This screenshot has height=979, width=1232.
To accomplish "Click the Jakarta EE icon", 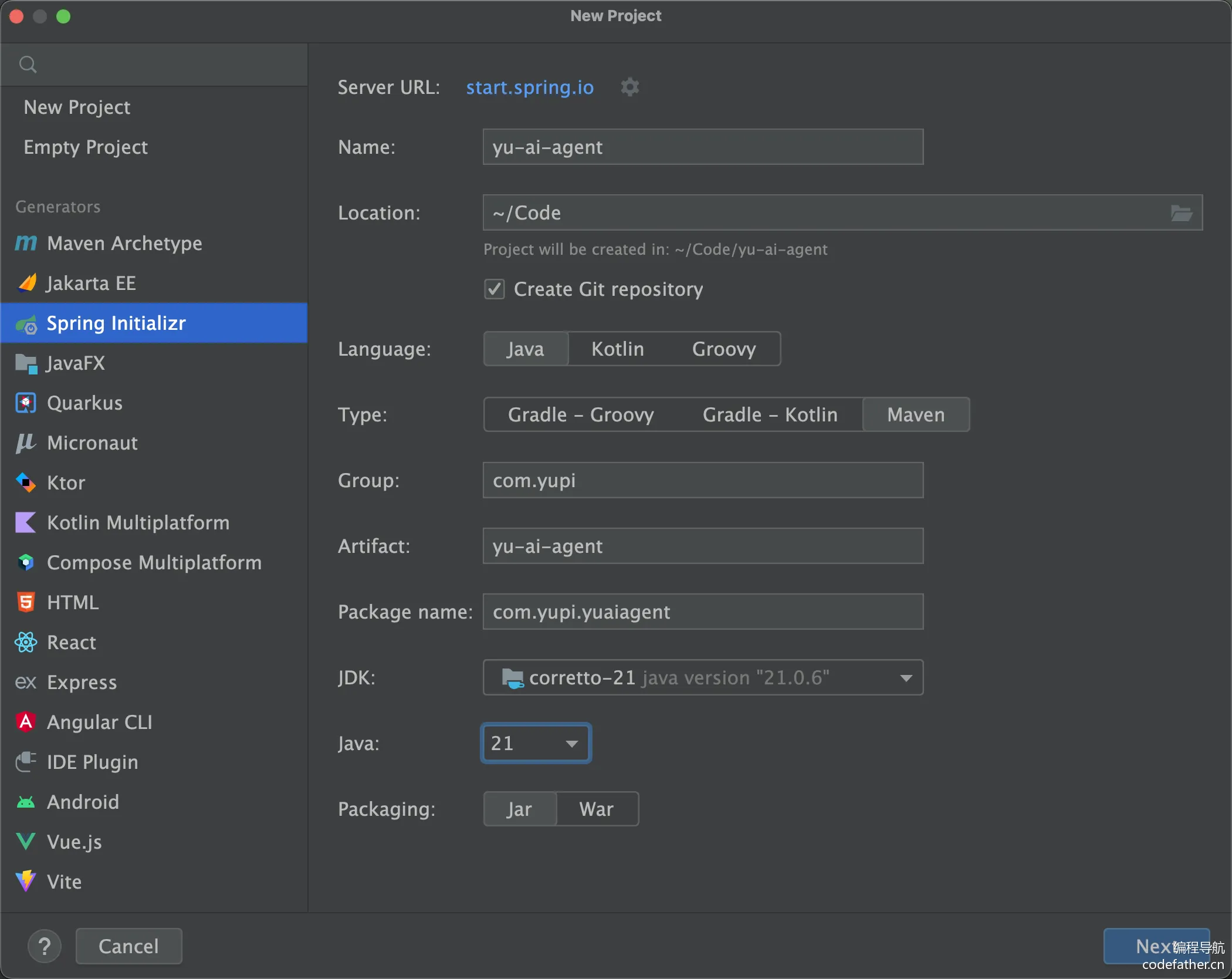I will coord(27,283).
